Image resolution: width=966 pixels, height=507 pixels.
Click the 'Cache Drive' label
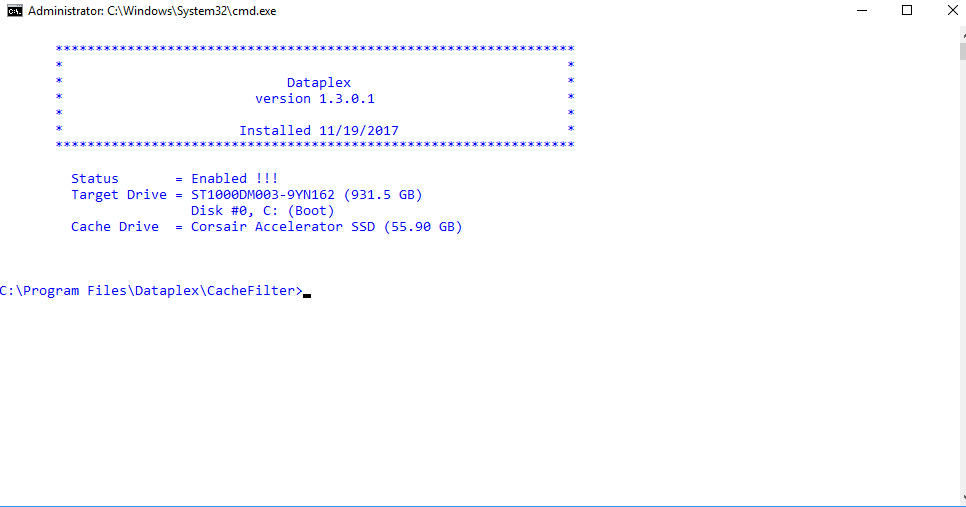[x=115, y=227]
